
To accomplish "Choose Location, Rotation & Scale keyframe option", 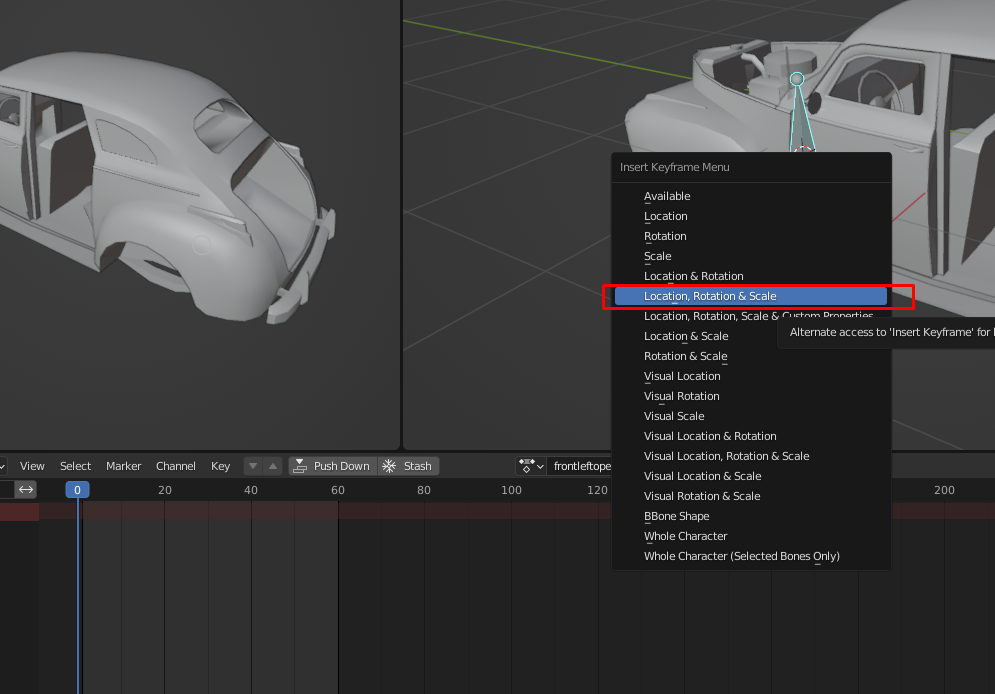I will click(710, 296).
